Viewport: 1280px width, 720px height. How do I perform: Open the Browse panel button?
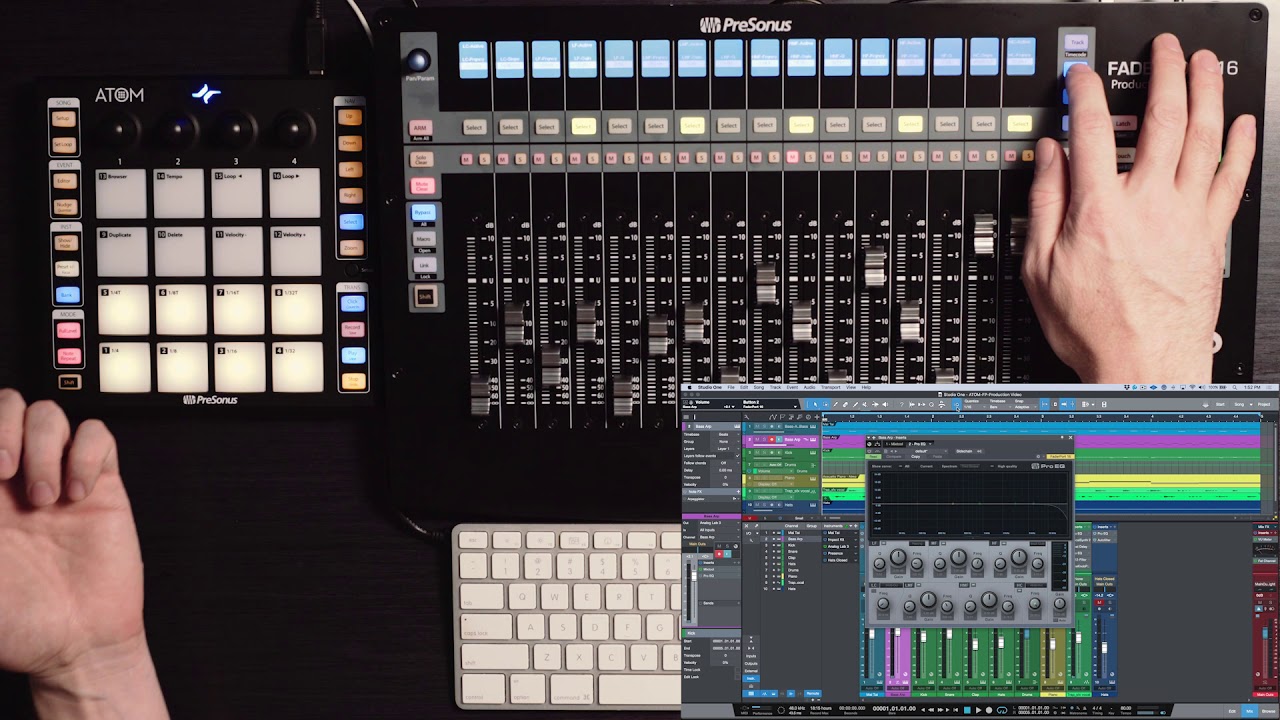pos(1269,711)
